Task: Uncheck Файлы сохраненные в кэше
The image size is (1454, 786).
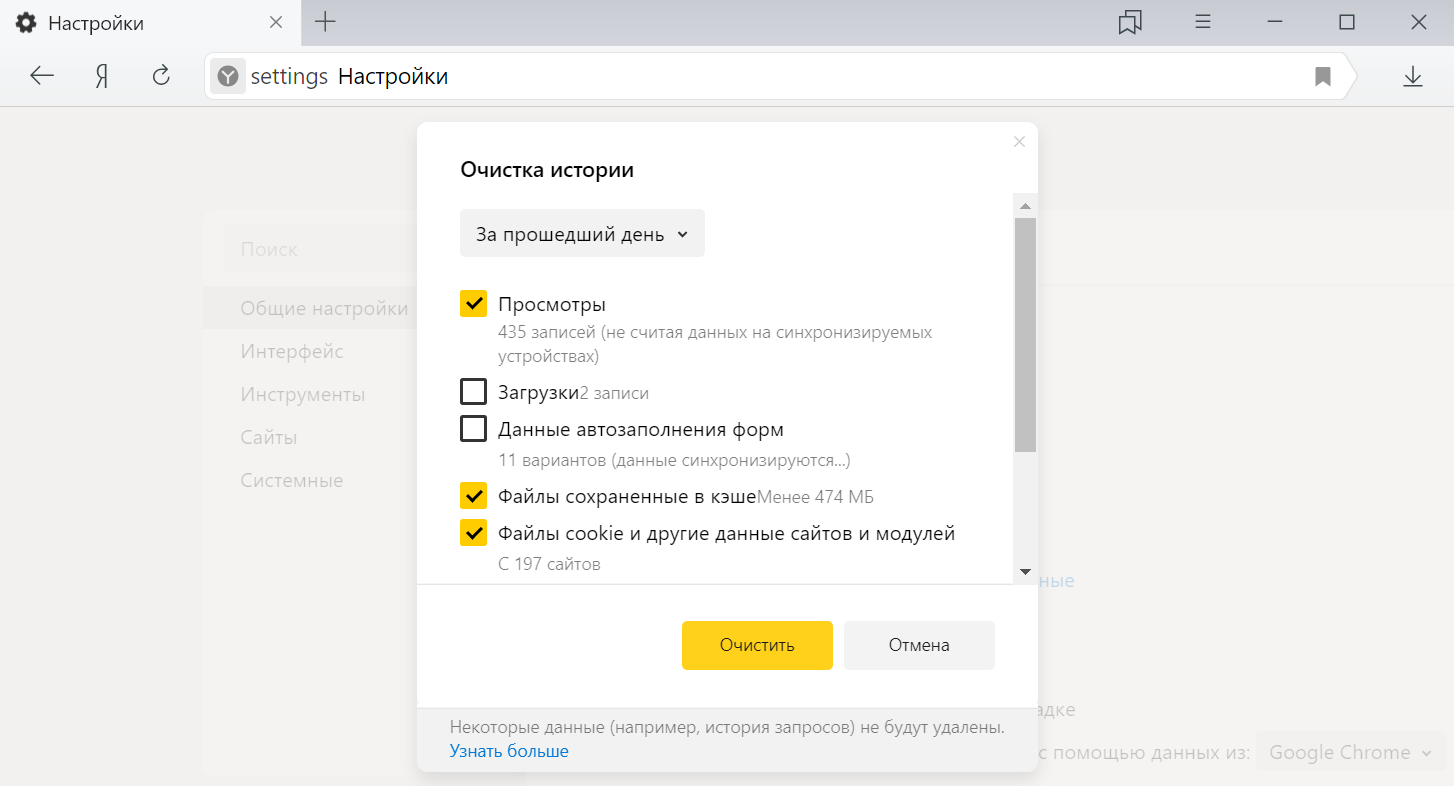Action: 473,496
